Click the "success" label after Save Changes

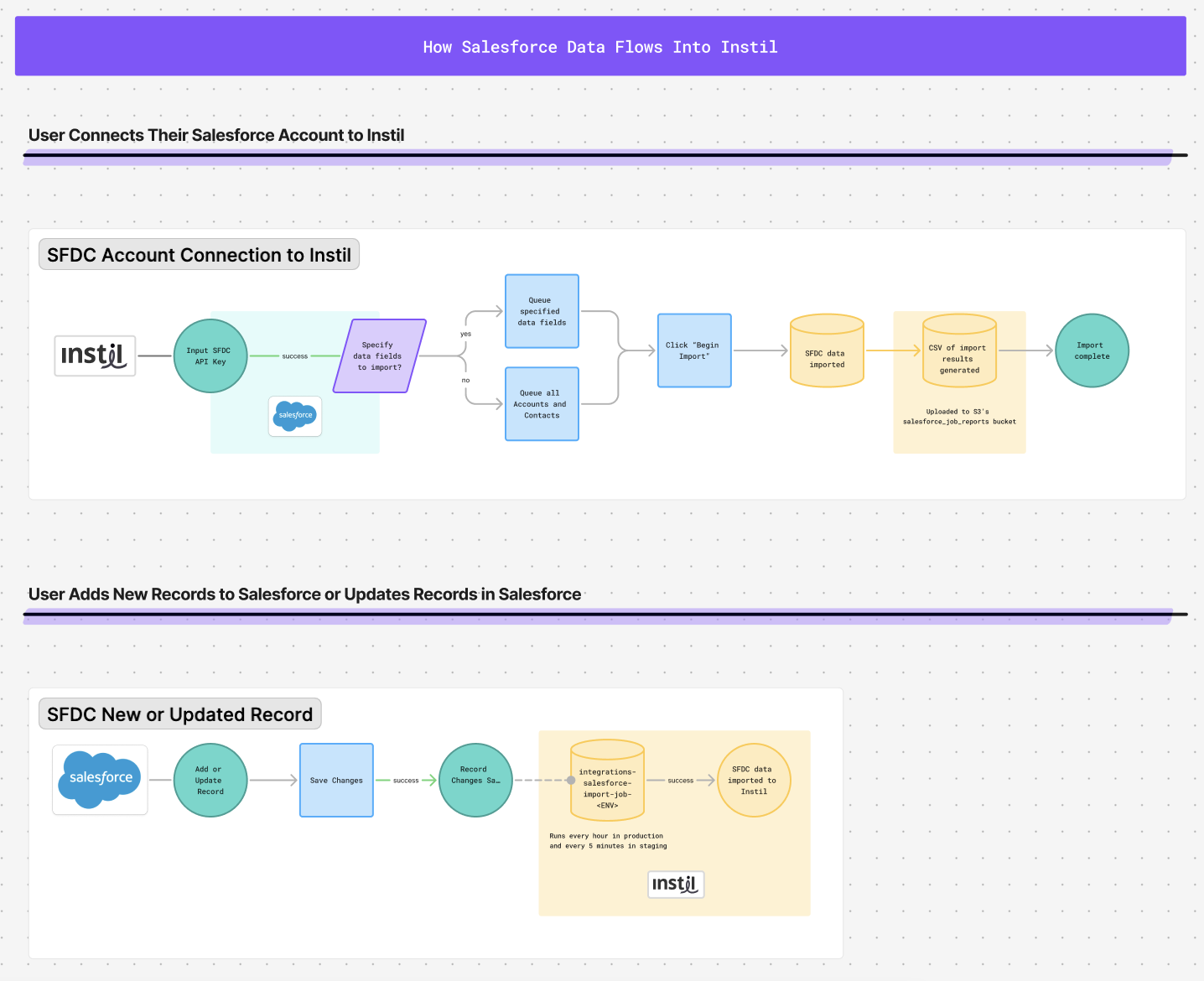(x=406, y=781)
